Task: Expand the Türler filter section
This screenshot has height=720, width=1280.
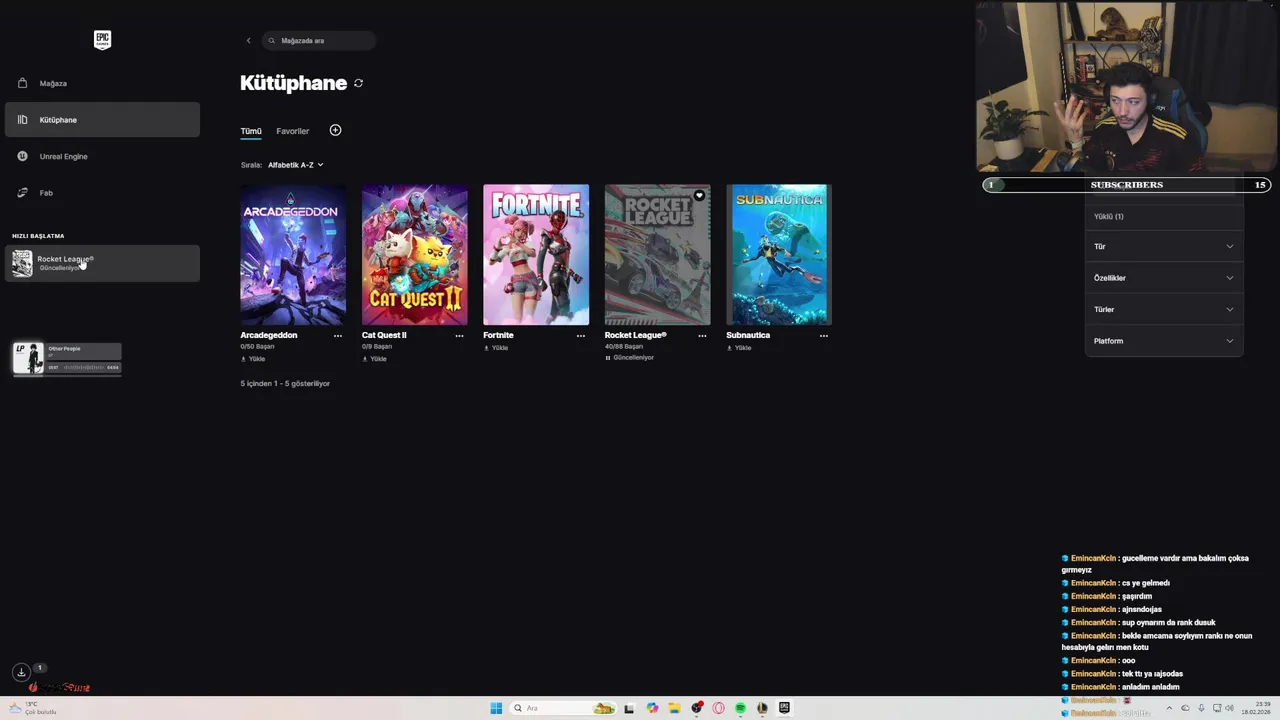Action: point(1164,309)
